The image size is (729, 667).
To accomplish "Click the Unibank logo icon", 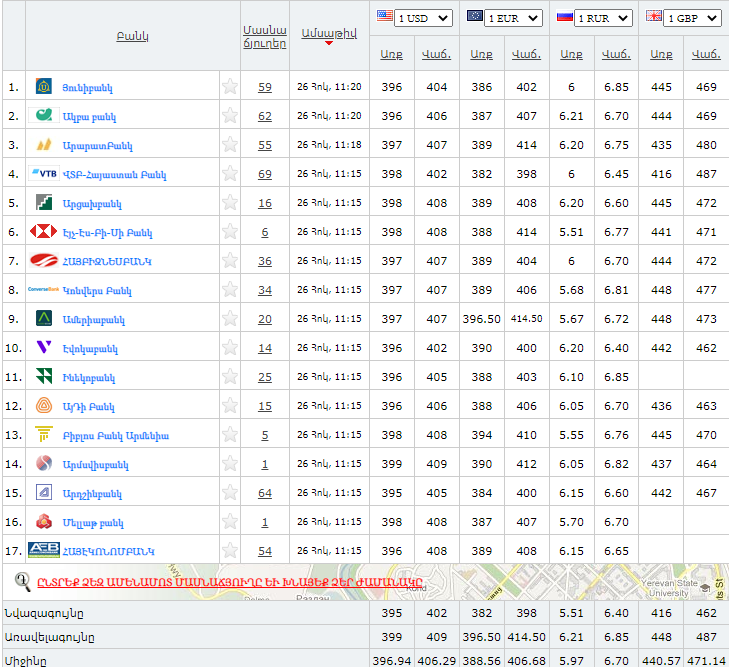I will pyautogui.click(x=44, y=86).
